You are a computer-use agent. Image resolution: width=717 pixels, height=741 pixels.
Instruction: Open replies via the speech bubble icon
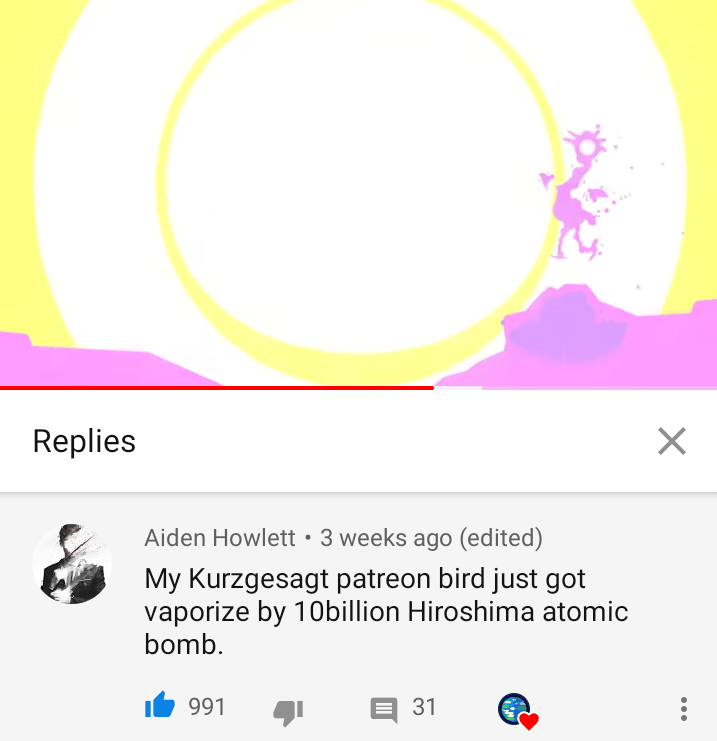[x=383, y=710]
